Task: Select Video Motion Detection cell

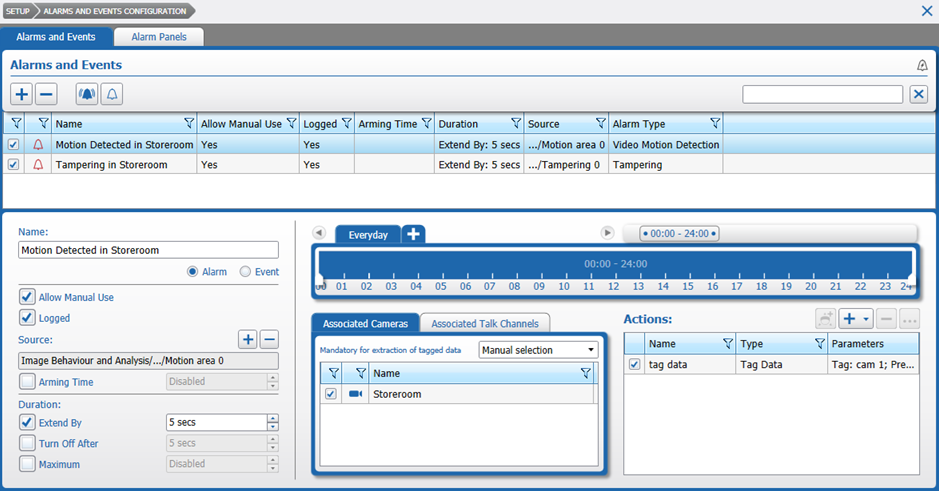Action: pyautogui.click(x=666, y=144)
